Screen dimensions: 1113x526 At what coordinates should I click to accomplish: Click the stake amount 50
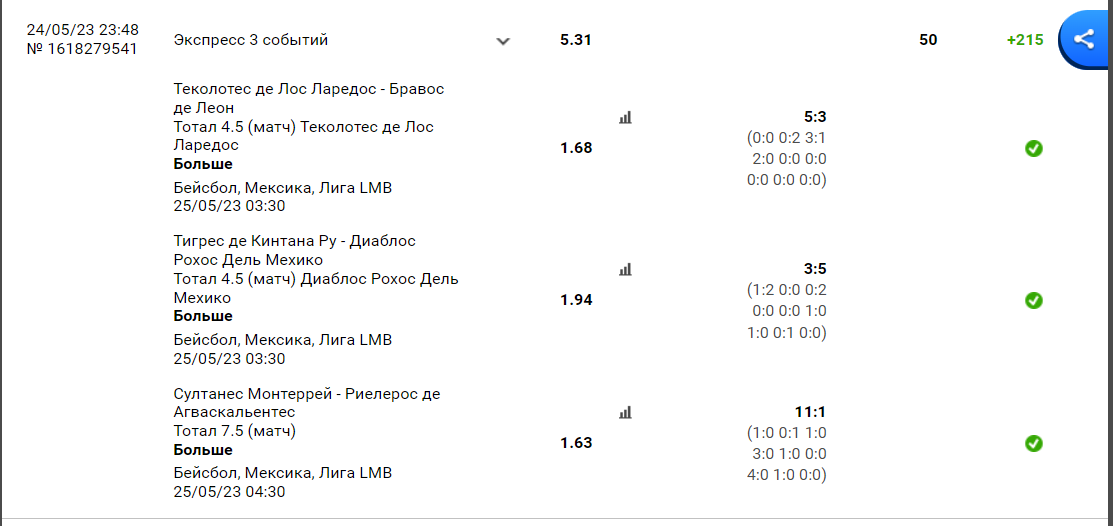click(x=928, y=40)
